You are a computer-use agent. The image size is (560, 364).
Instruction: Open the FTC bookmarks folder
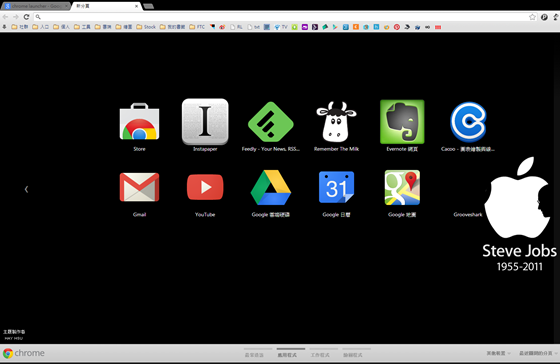(x=197, y=27)
